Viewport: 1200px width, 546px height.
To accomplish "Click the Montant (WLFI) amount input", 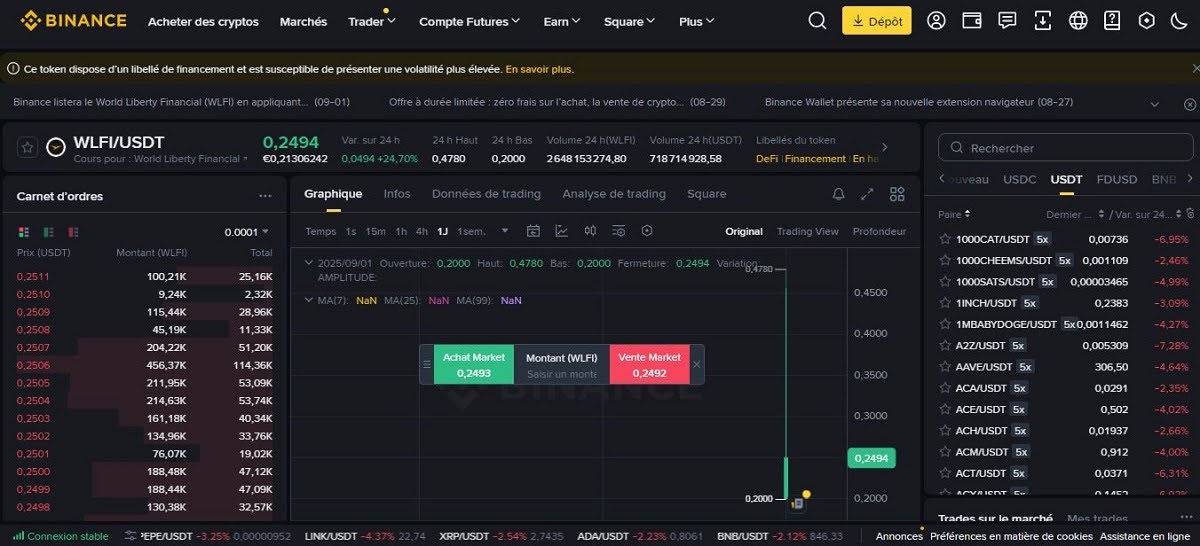I will (561, 374).
